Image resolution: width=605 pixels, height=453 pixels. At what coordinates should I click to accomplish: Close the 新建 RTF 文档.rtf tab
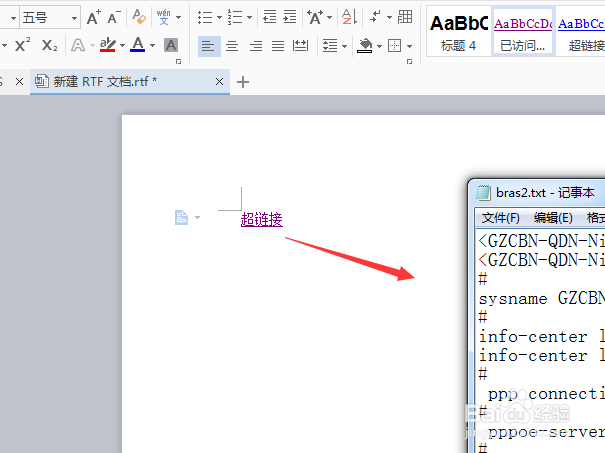pos(219,82)
